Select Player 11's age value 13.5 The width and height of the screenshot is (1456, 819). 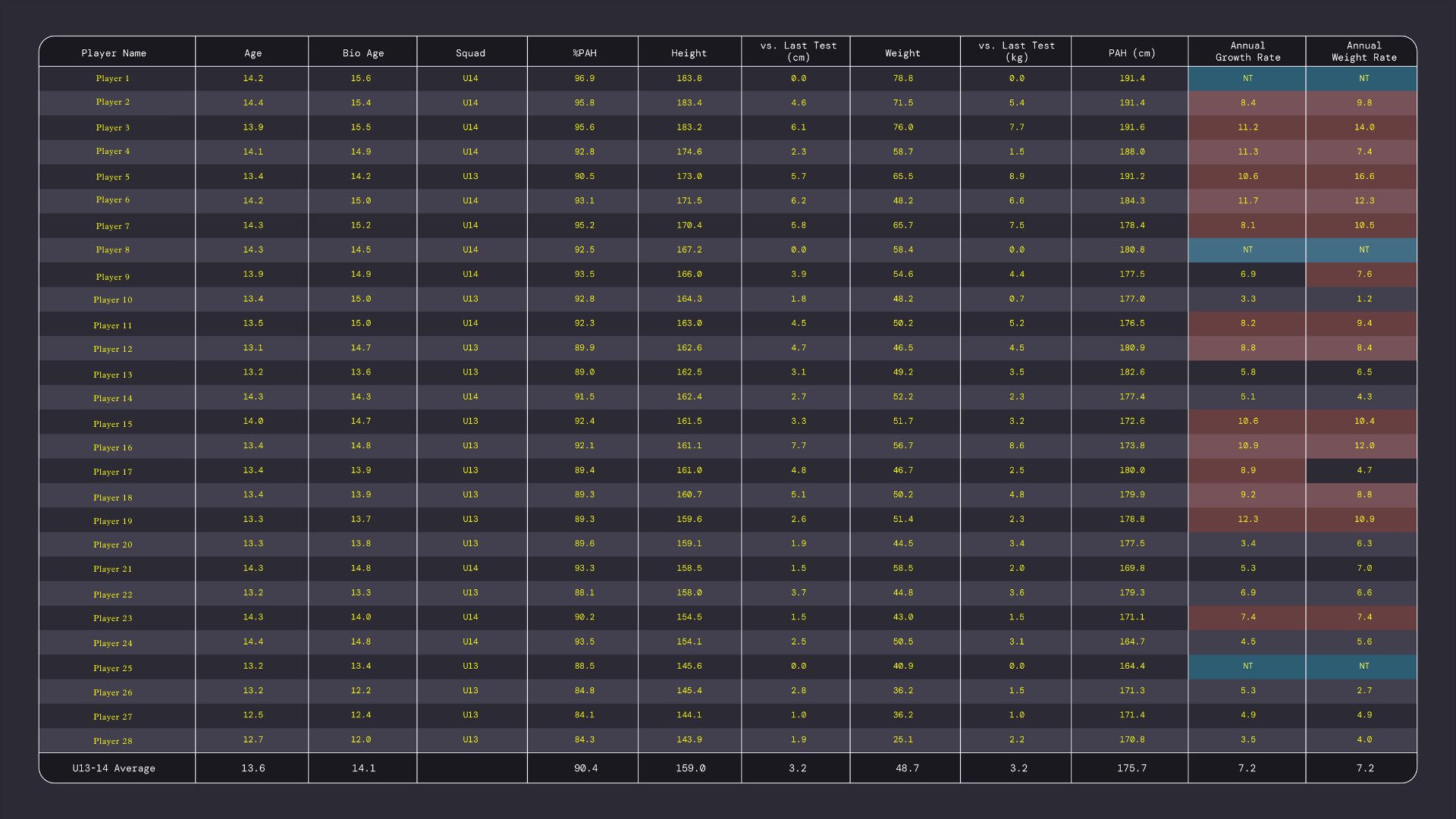pos(253,323)
